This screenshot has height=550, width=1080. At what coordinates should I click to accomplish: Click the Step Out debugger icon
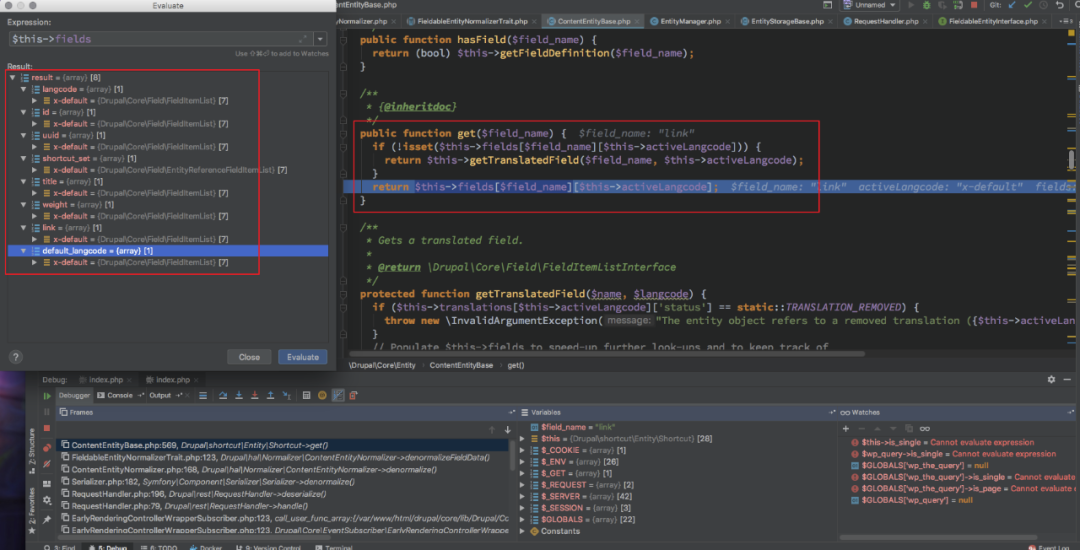[x=271, y=395]
